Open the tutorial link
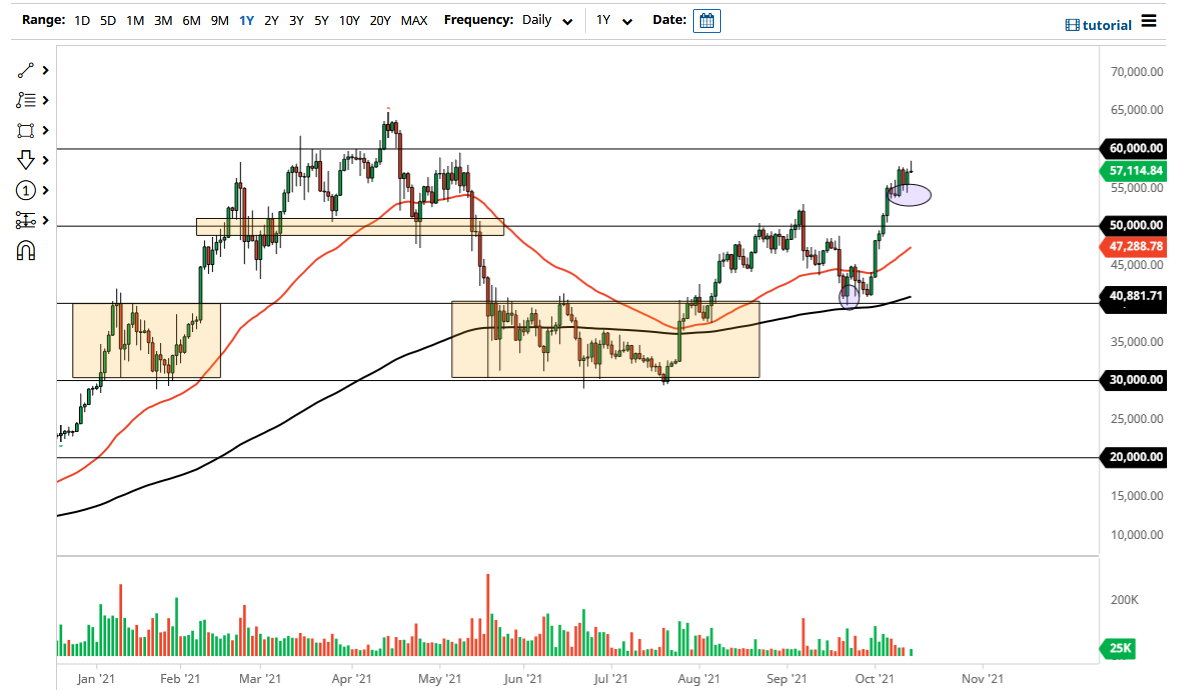Image resolution: width=1182 pixels, height=698 pixels. coord(1105,24)
